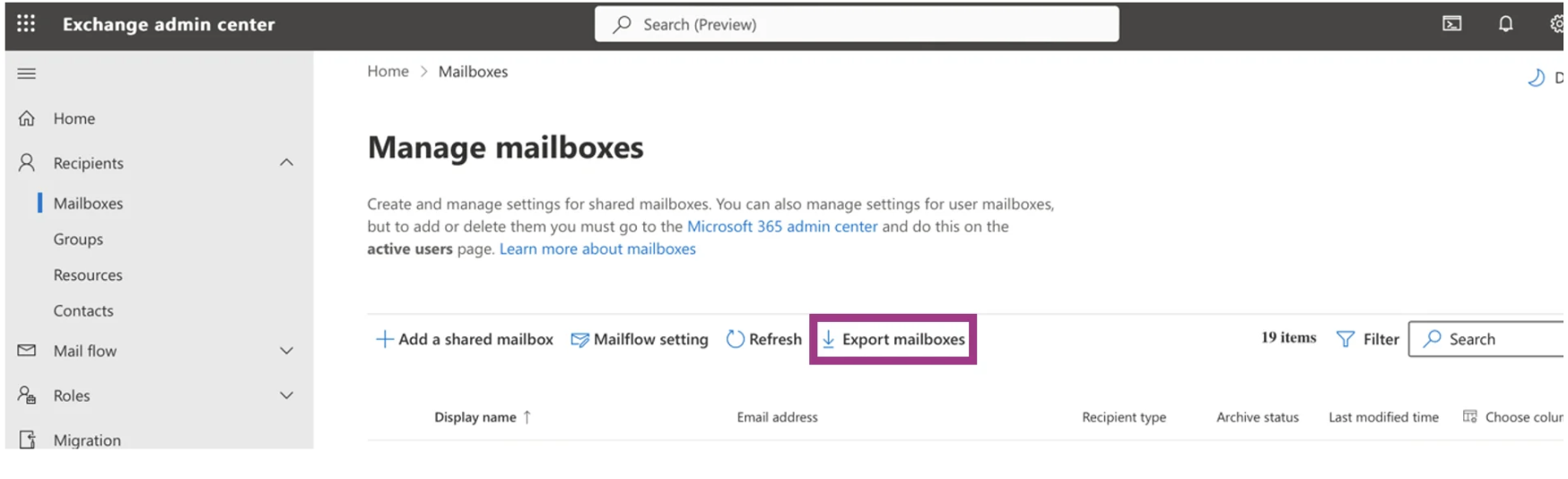The width and height of the screenshot is (1568, 479).
Task: Click the Migration document icon
Action: point(27,440)
